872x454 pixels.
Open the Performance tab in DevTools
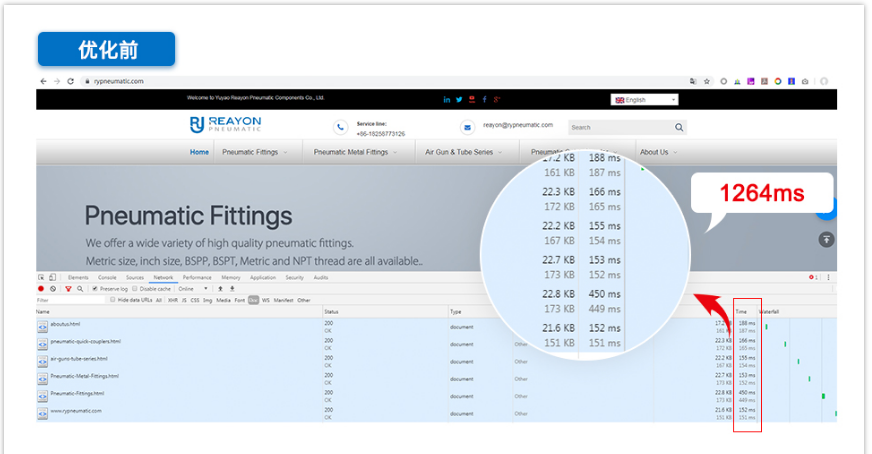pyautogui.click(x=197, y=277)
